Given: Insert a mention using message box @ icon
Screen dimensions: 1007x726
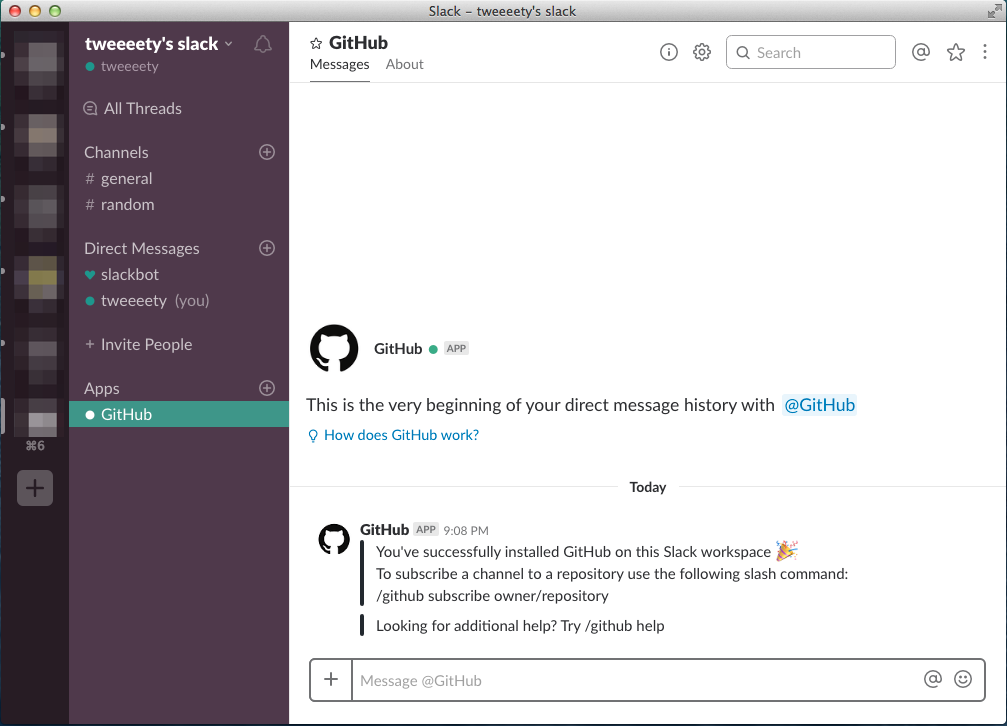Looking at the screenshot, I should point(933,679).
